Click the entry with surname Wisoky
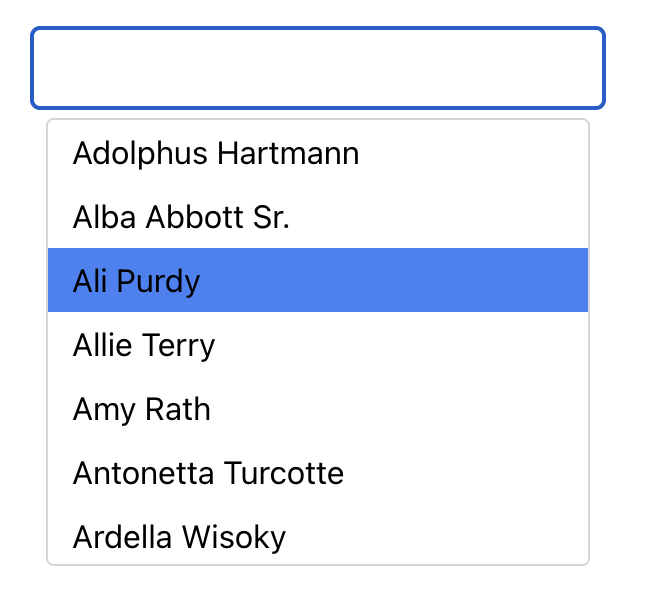The height and width of the screenshot is (592, 658). (179, 537)
